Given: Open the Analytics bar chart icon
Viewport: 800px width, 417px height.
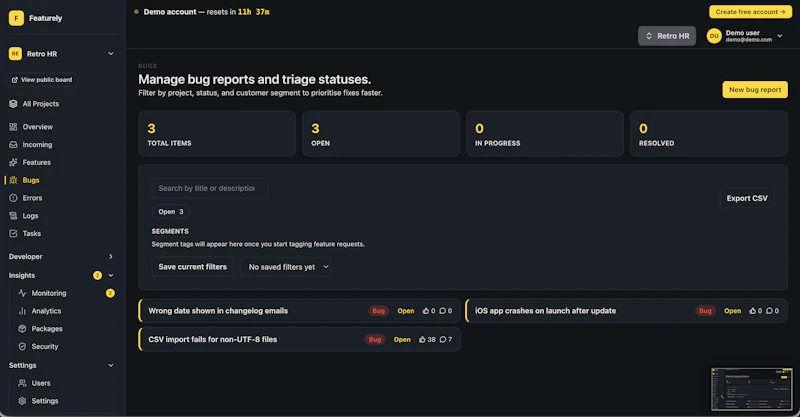Looking at the screenshot, I should tap(22, 311).
